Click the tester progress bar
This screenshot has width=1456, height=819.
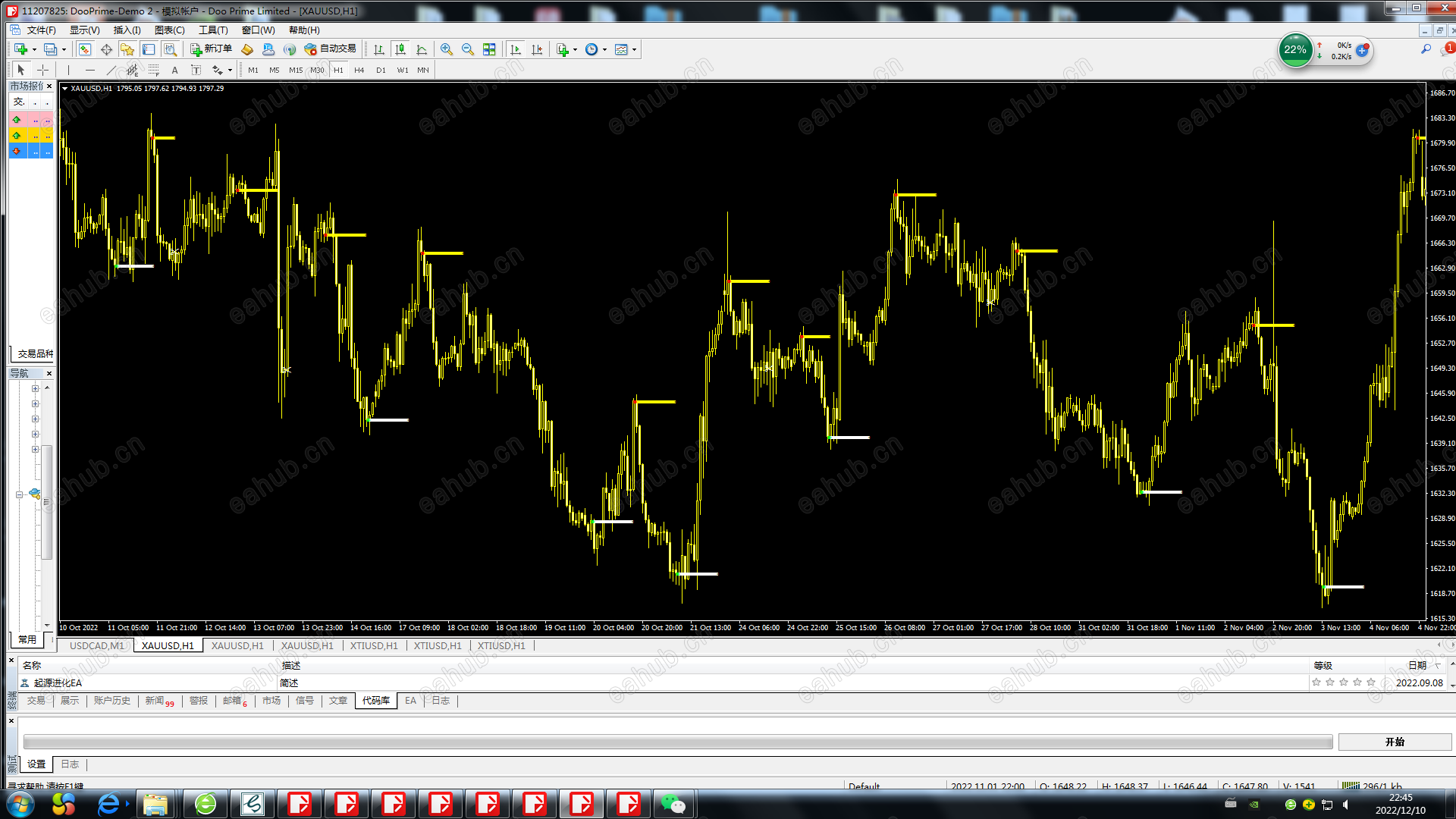click(x=677, y=742)
